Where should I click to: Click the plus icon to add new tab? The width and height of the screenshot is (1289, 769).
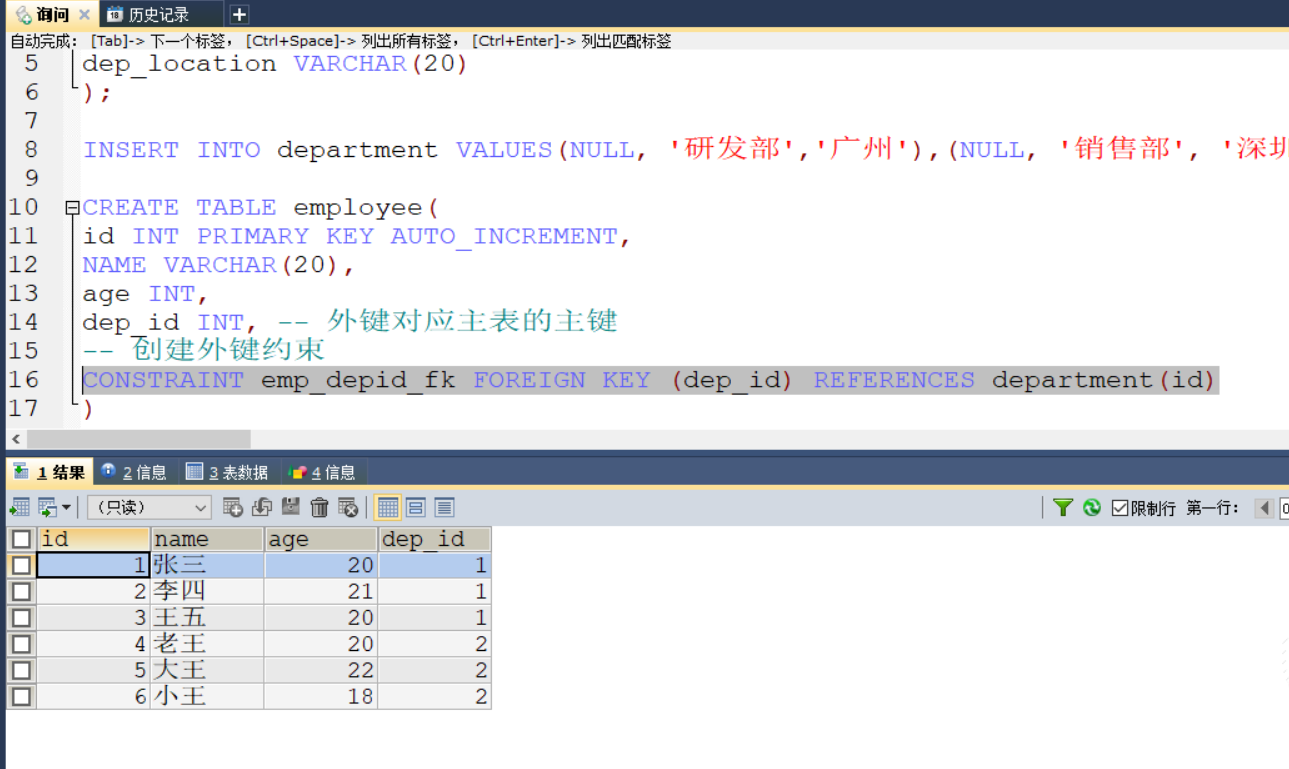pyautogui.click(x=239, y=15)
